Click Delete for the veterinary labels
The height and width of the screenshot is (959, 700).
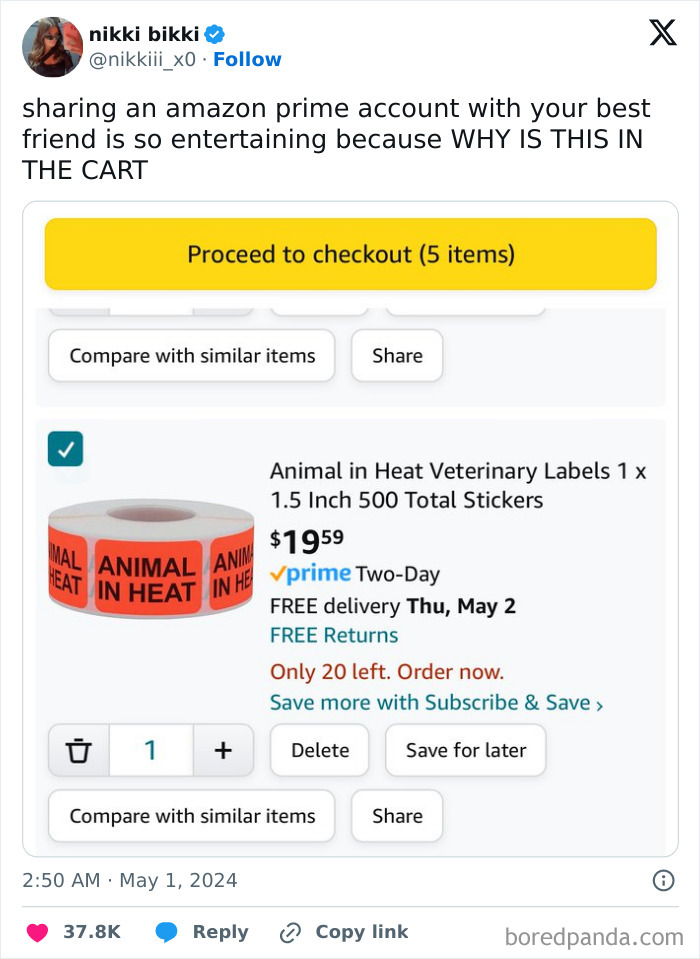[x=320, y=750]
